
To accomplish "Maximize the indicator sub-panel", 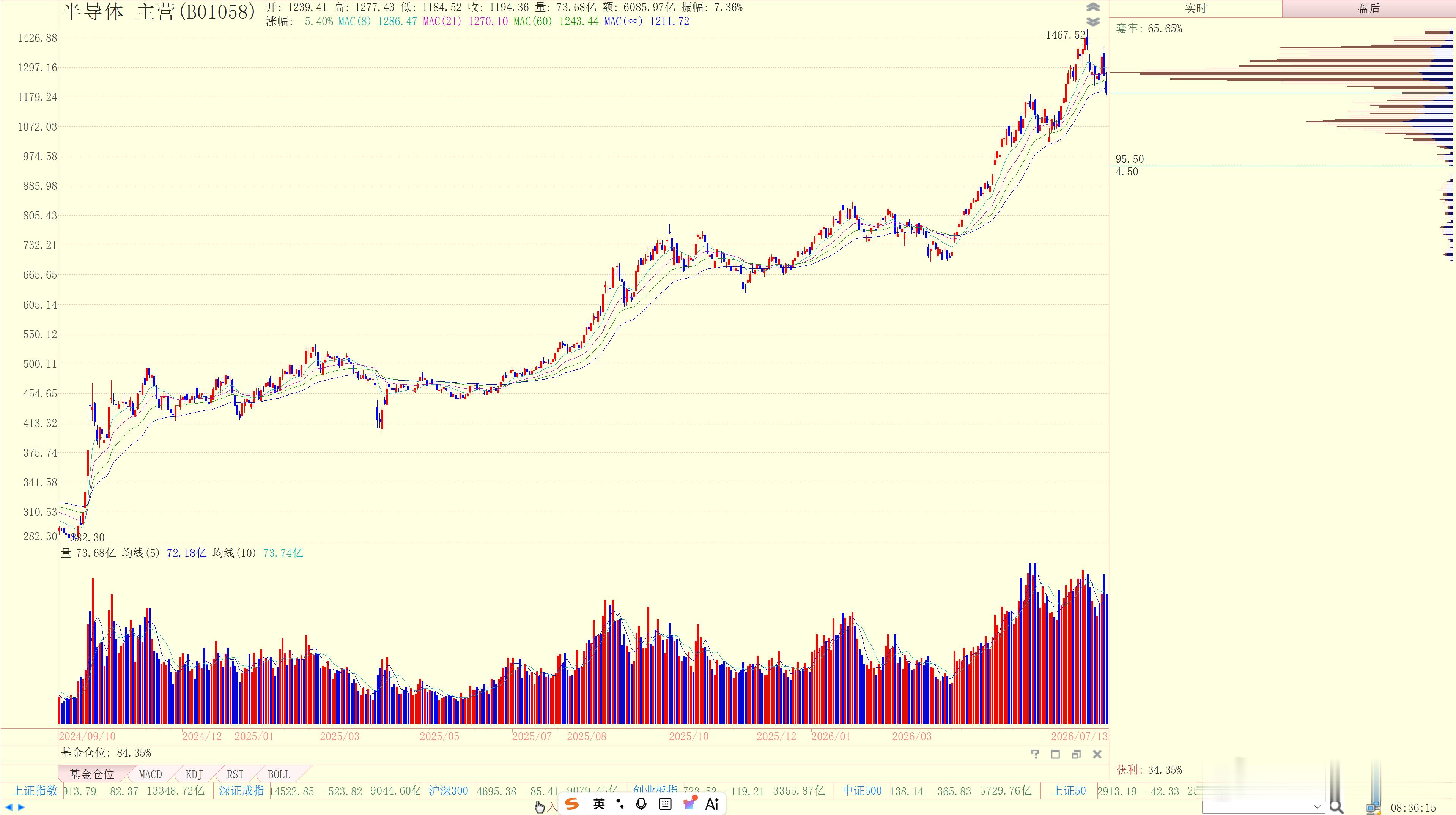I will click(x=1055, y=754).
